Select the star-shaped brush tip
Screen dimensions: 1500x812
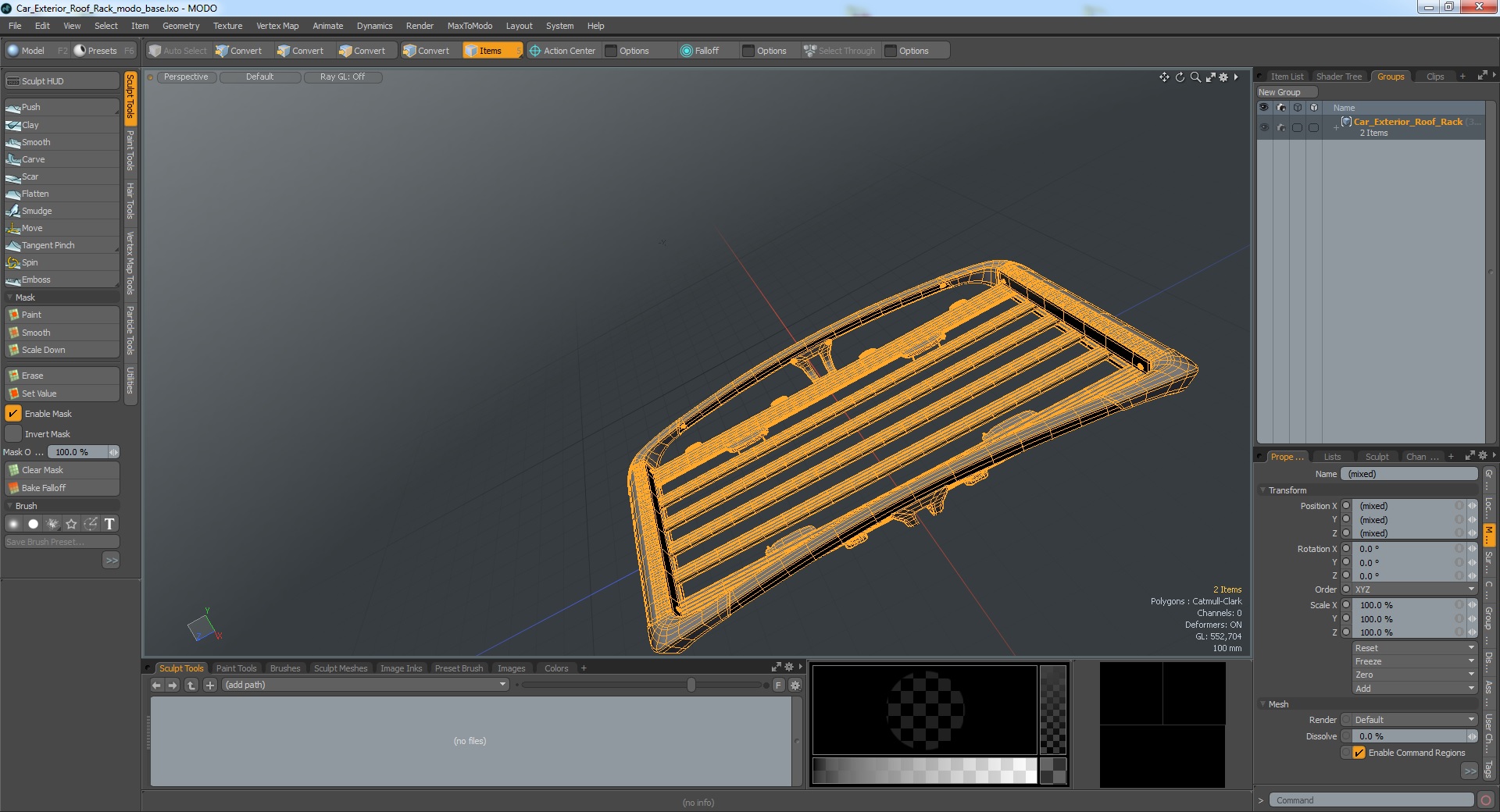(x=71, y=524)
